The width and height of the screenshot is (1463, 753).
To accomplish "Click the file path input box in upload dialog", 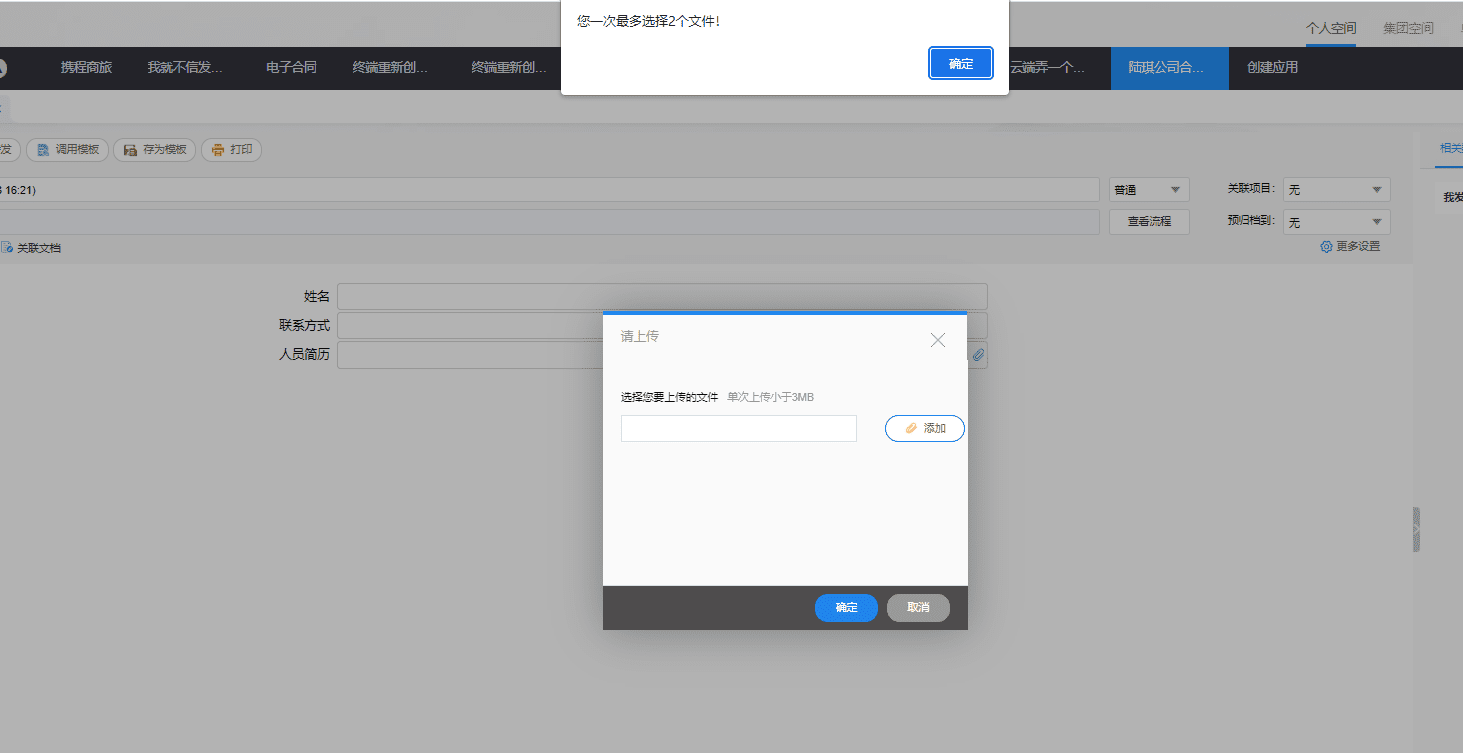I will coord(739,428).
